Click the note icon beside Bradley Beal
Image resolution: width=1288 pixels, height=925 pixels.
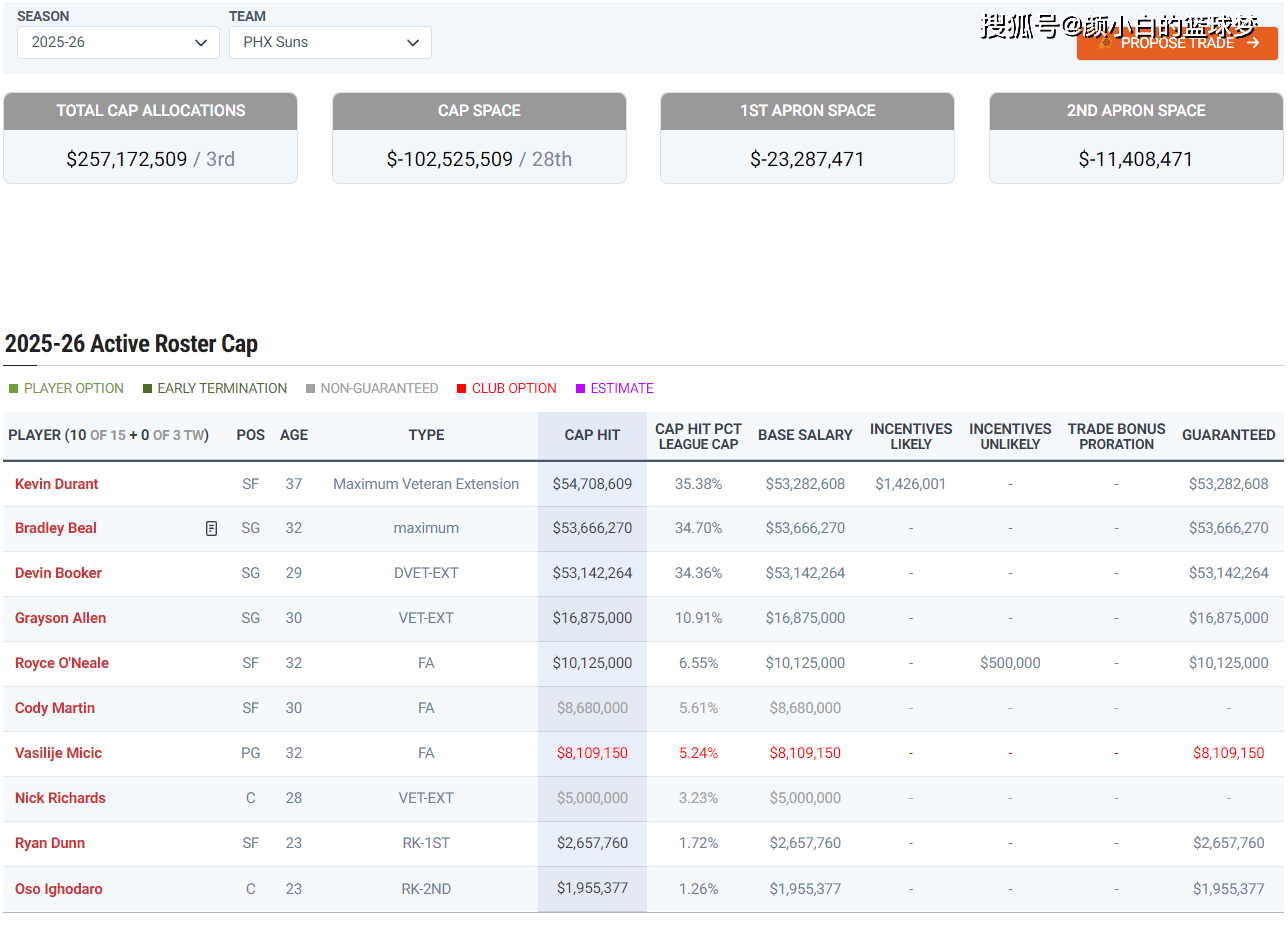[x=211, y=528]
